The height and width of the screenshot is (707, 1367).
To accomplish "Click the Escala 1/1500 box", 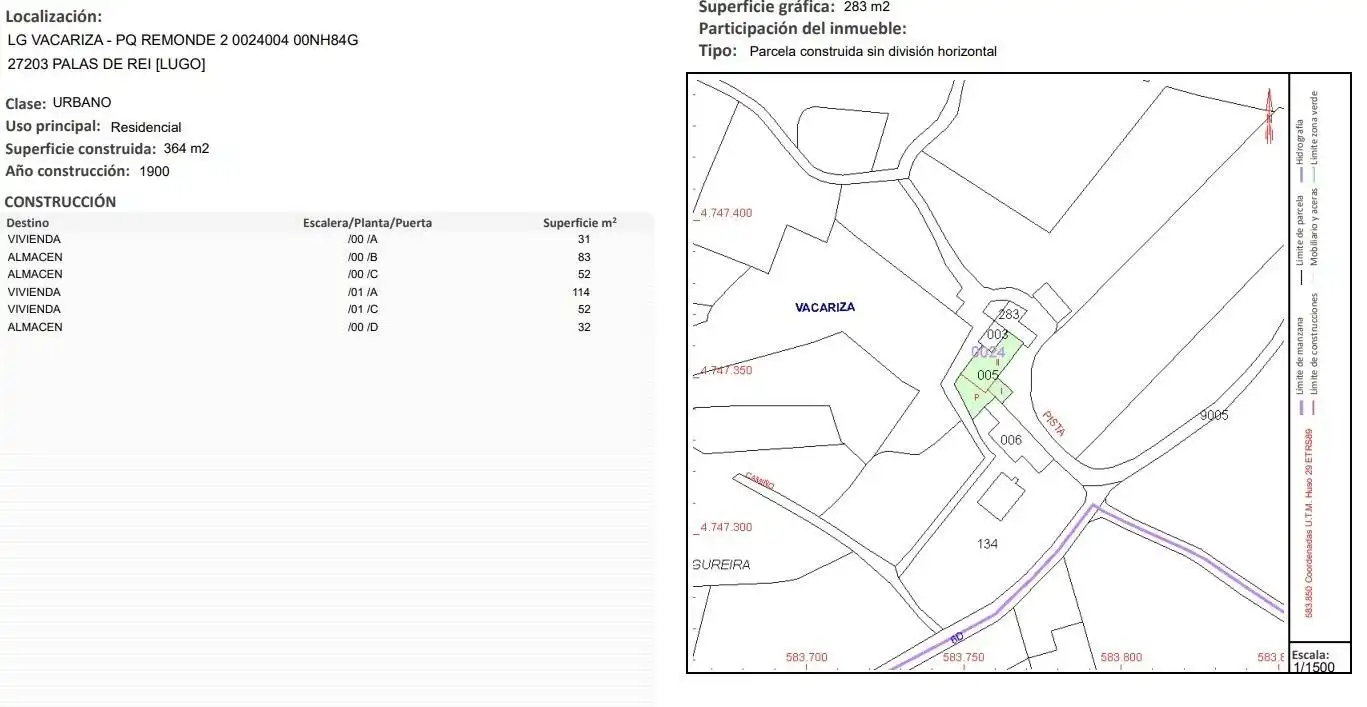I will click(1321, 660).
